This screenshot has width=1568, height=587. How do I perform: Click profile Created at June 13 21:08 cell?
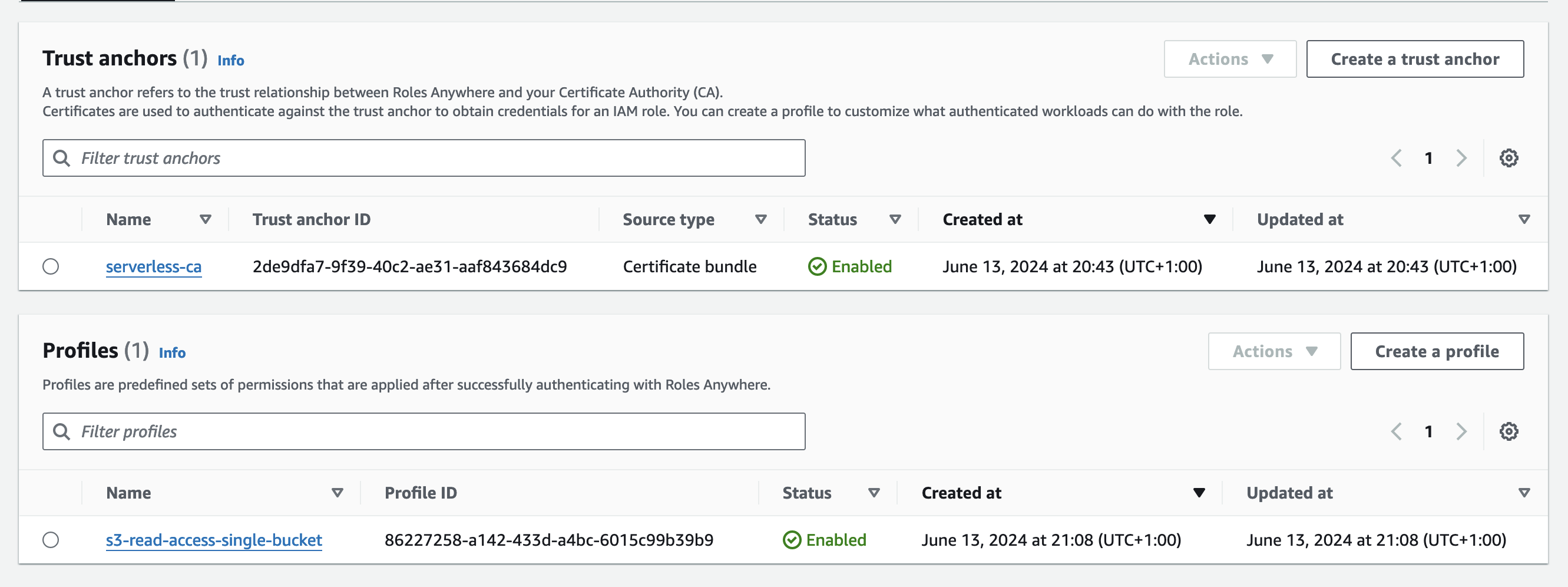pyautogui.click(x=1051, y=540)
